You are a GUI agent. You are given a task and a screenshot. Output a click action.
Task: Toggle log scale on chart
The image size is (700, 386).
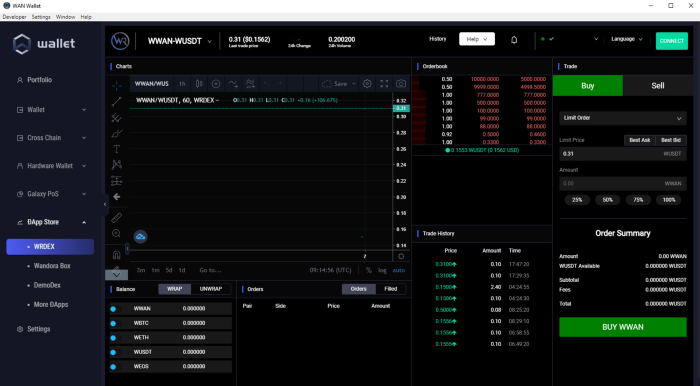[382, 270]
